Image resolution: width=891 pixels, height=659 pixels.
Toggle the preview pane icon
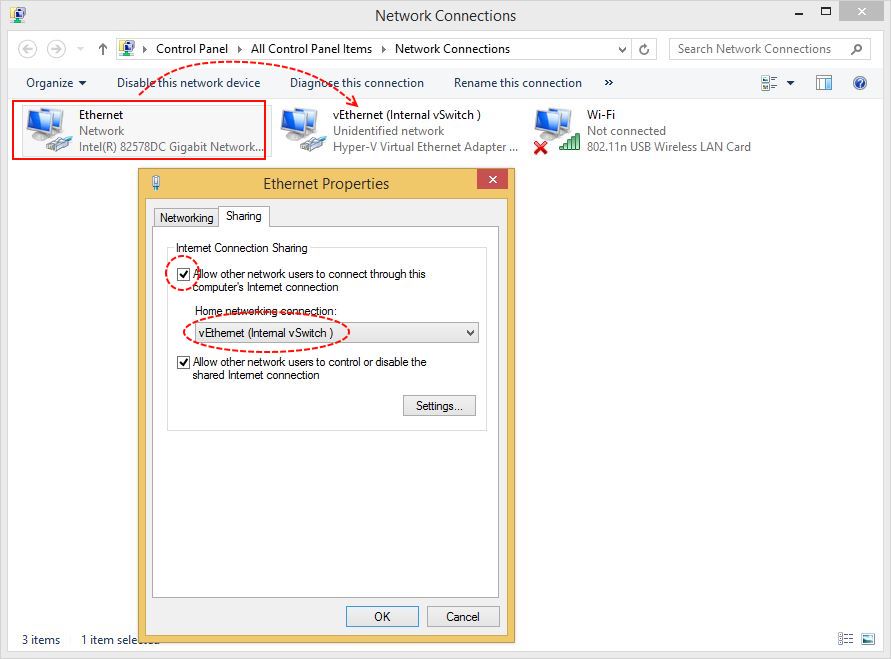click(x=823, y=83)
